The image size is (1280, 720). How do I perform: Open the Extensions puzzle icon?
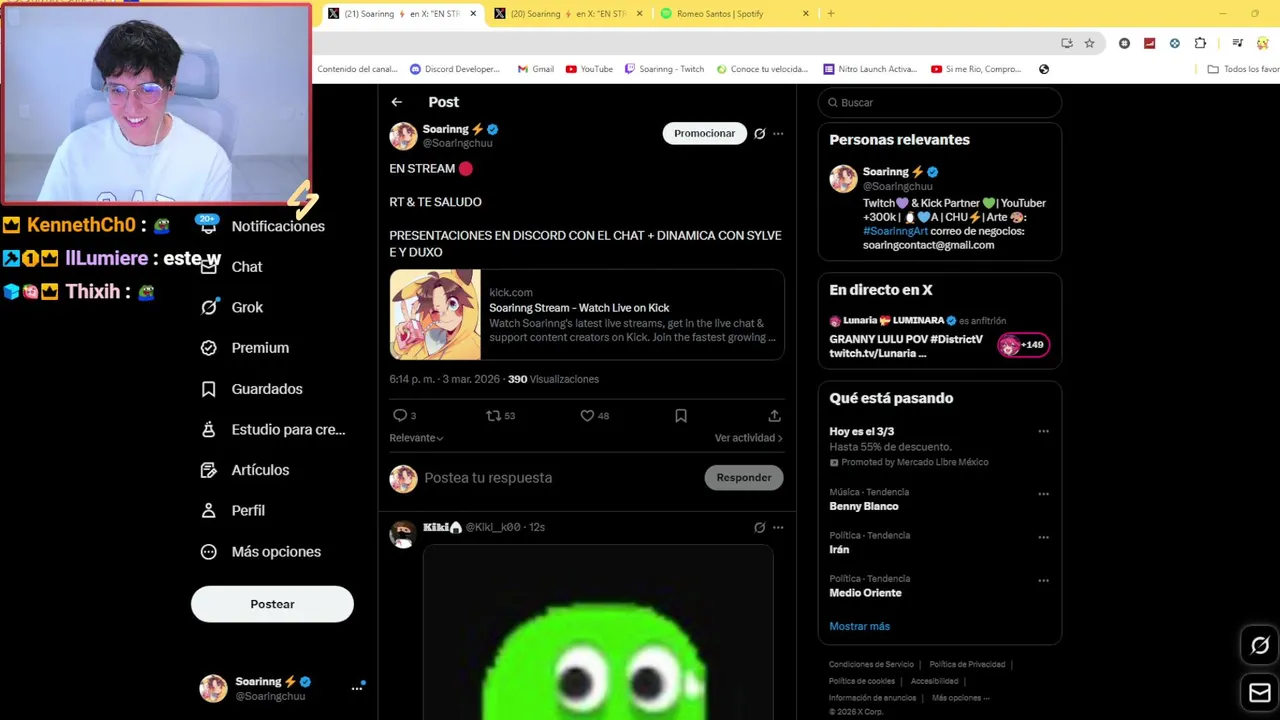[x=1200, y=43]
